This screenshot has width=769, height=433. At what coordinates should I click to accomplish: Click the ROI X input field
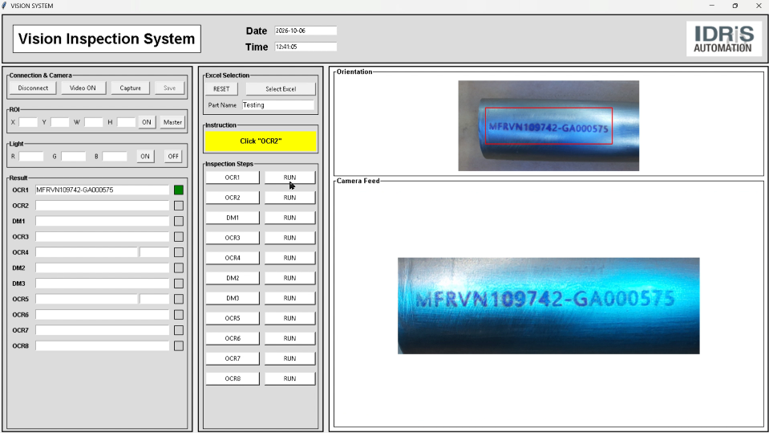28,122
